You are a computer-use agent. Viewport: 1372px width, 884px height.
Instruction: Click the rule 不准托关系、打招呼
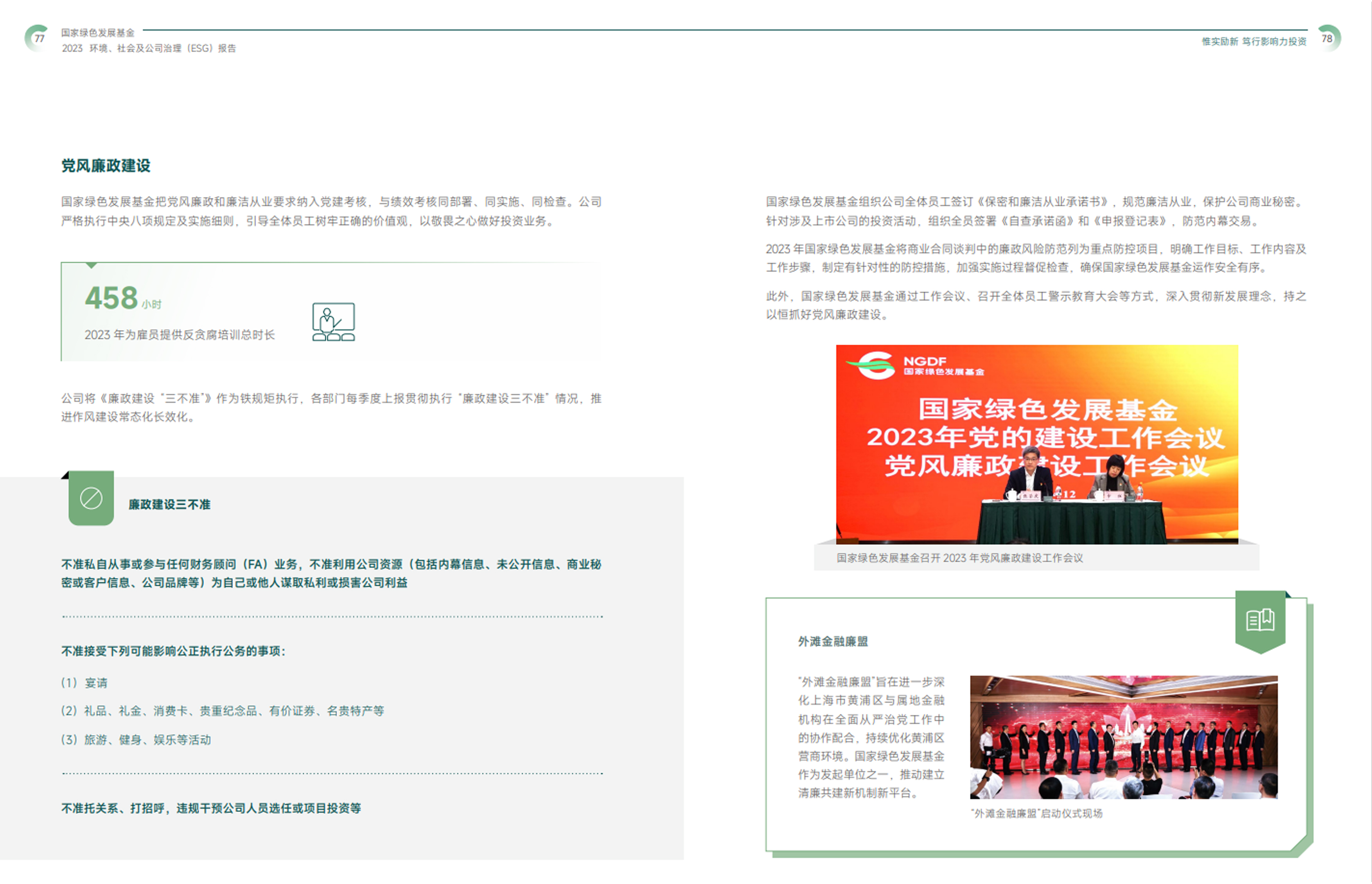(211, 808)
